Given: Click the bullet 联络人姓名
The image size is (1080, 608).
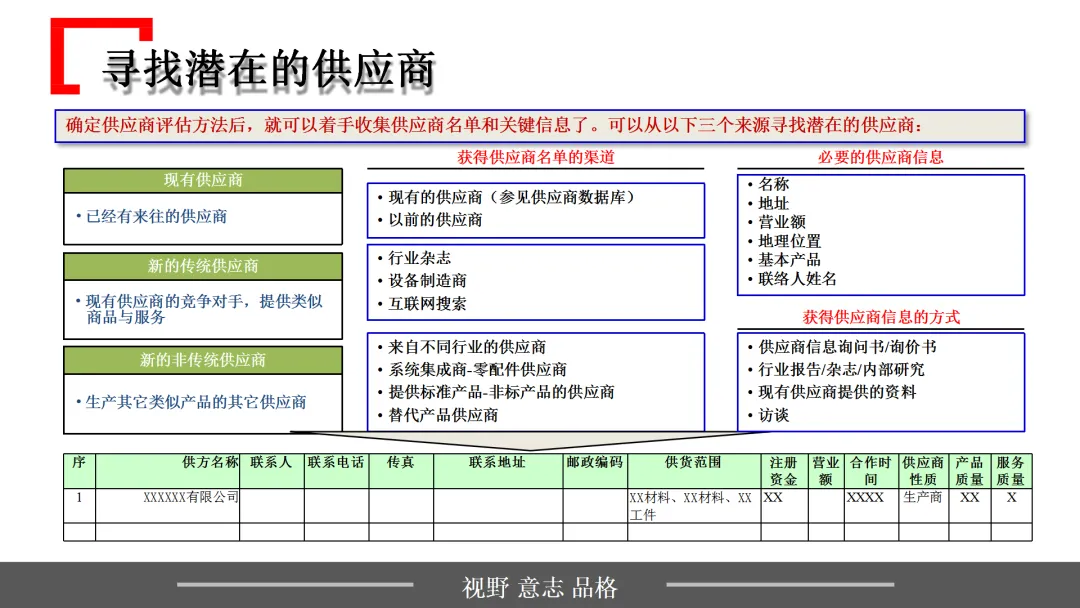Looking at the screenshot, I should point(797,279).
